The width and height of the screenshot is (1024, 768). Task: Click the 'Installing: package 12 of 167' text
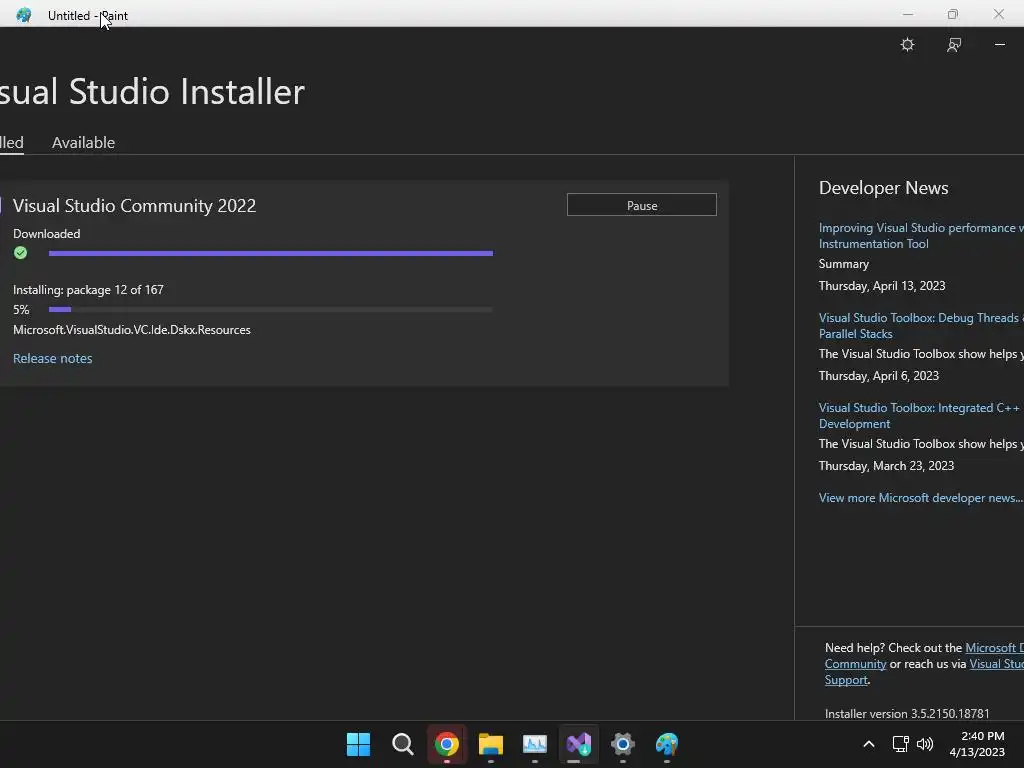[x=88, y=290]
